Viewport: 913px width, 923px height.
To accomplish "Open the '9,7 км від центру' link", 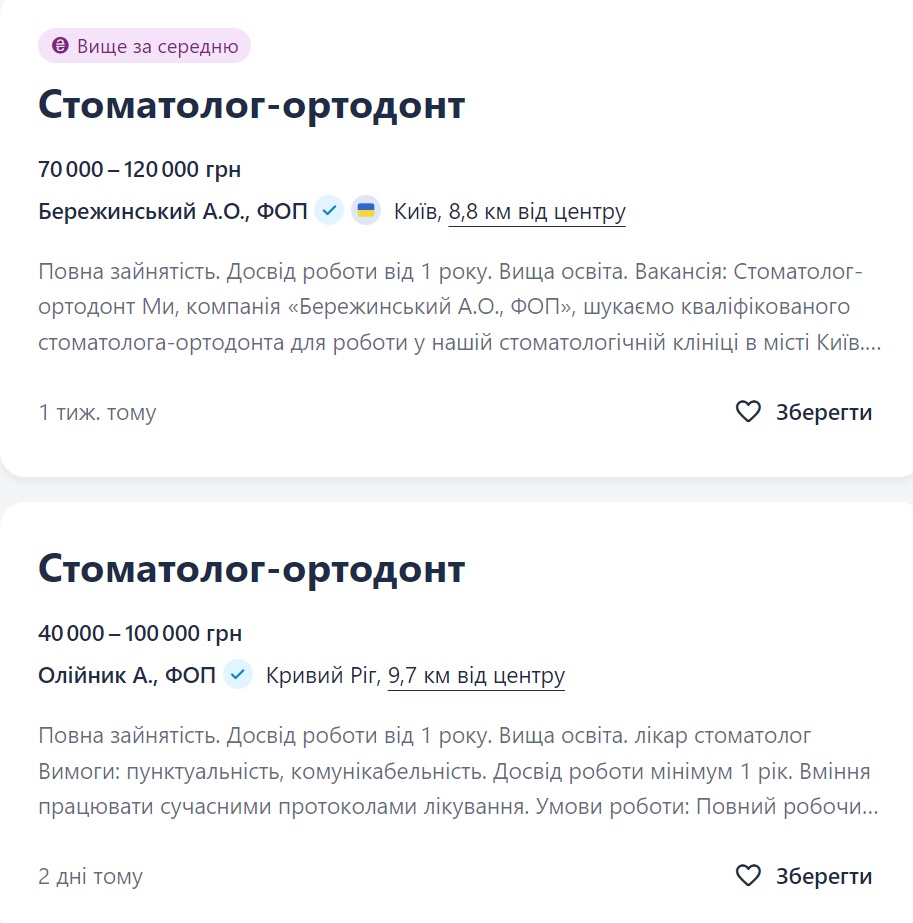I will click(476, 675).
